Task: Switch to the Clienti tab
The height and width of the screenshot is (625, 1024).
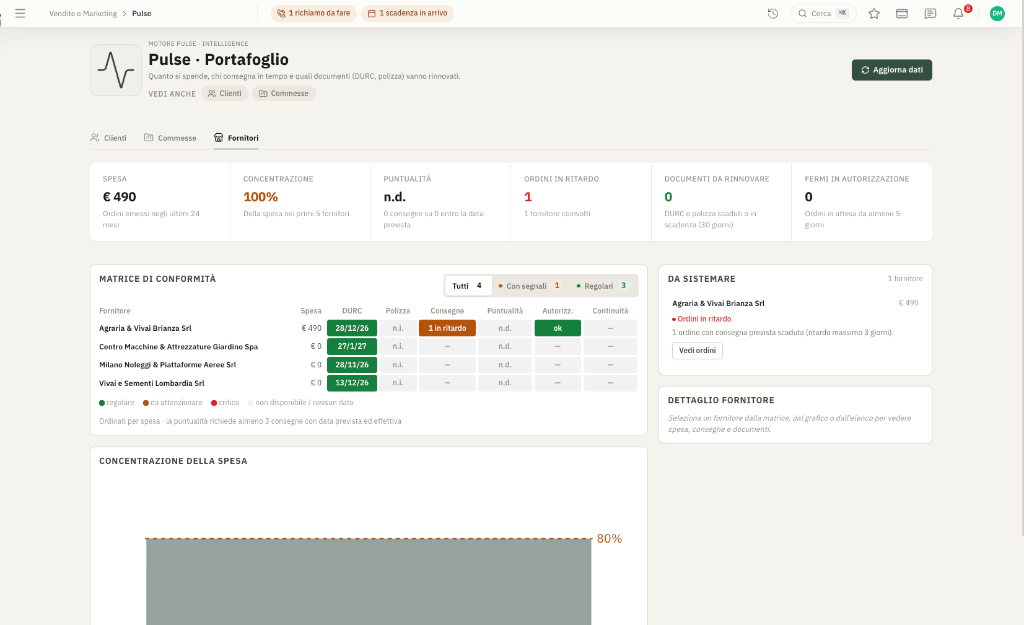Action: (108, 138)
